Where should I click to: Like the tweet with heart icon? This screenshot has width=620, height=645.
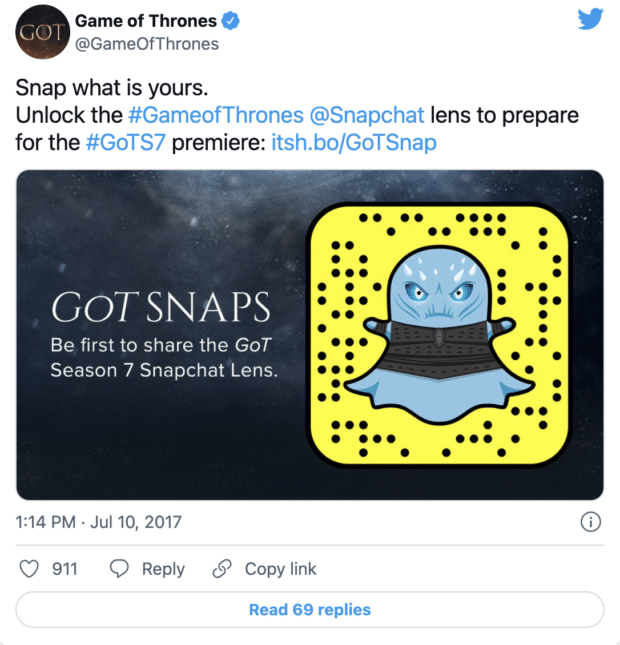click(29, 569)
